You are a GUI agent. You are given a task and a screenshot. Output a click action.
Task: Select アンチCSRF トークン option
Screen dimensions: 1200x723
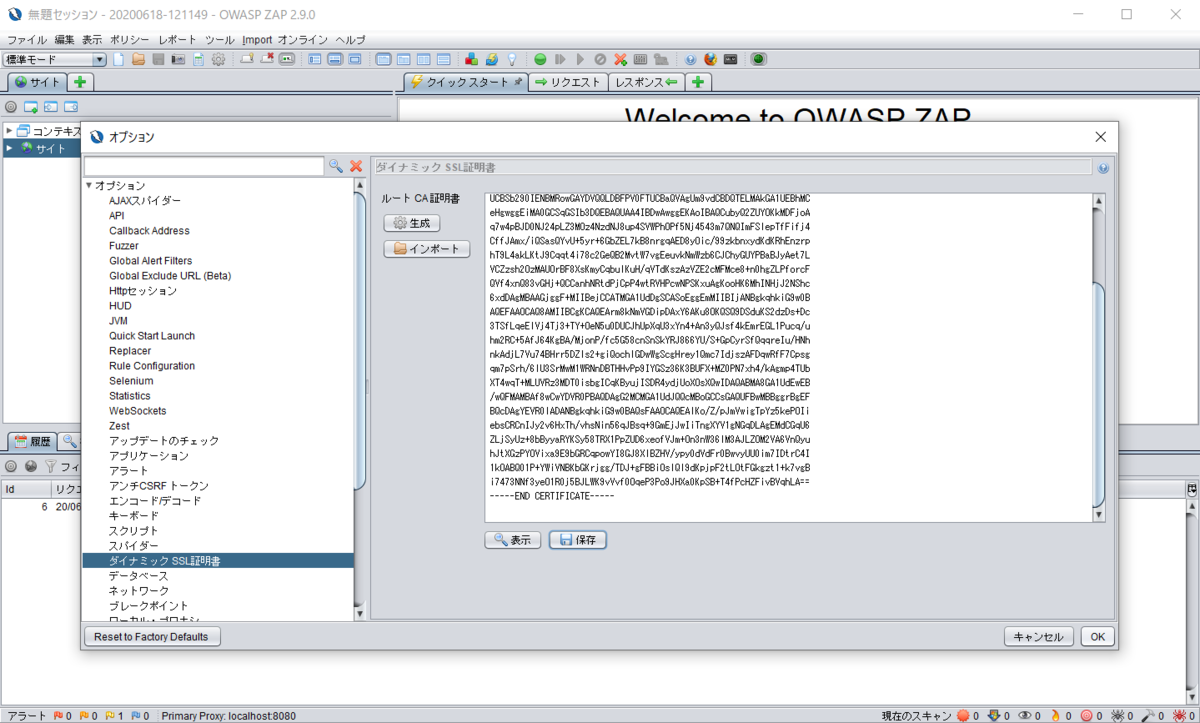[x=159, y=486]
